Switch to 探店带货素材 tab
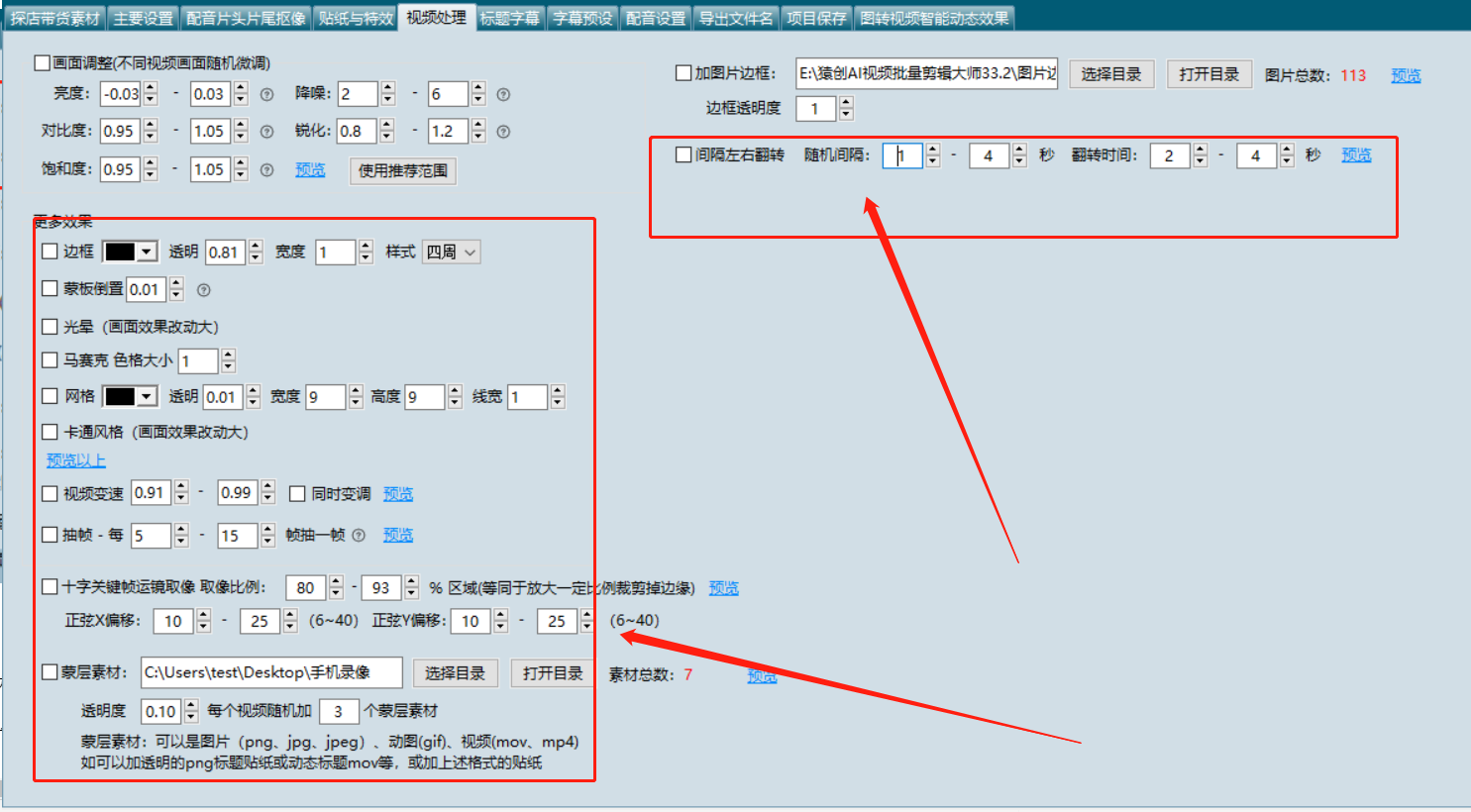Screen dimensions: 1471x812 [55, 19]
